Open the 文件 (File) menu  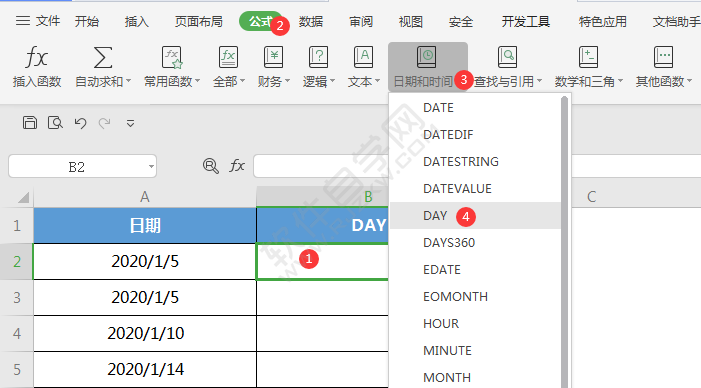pyautogui.click(x=48, y=21)
